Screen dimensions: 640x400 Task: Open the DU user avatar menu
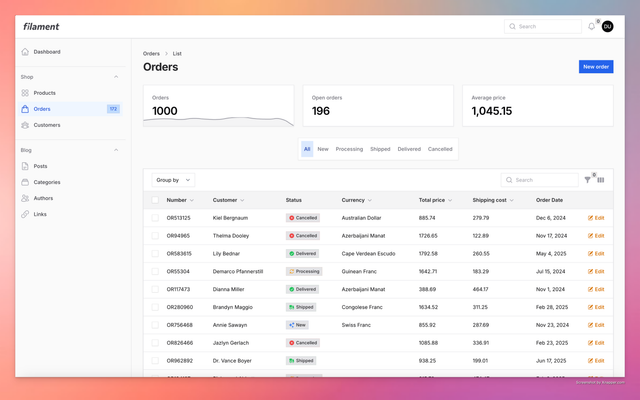607,27
